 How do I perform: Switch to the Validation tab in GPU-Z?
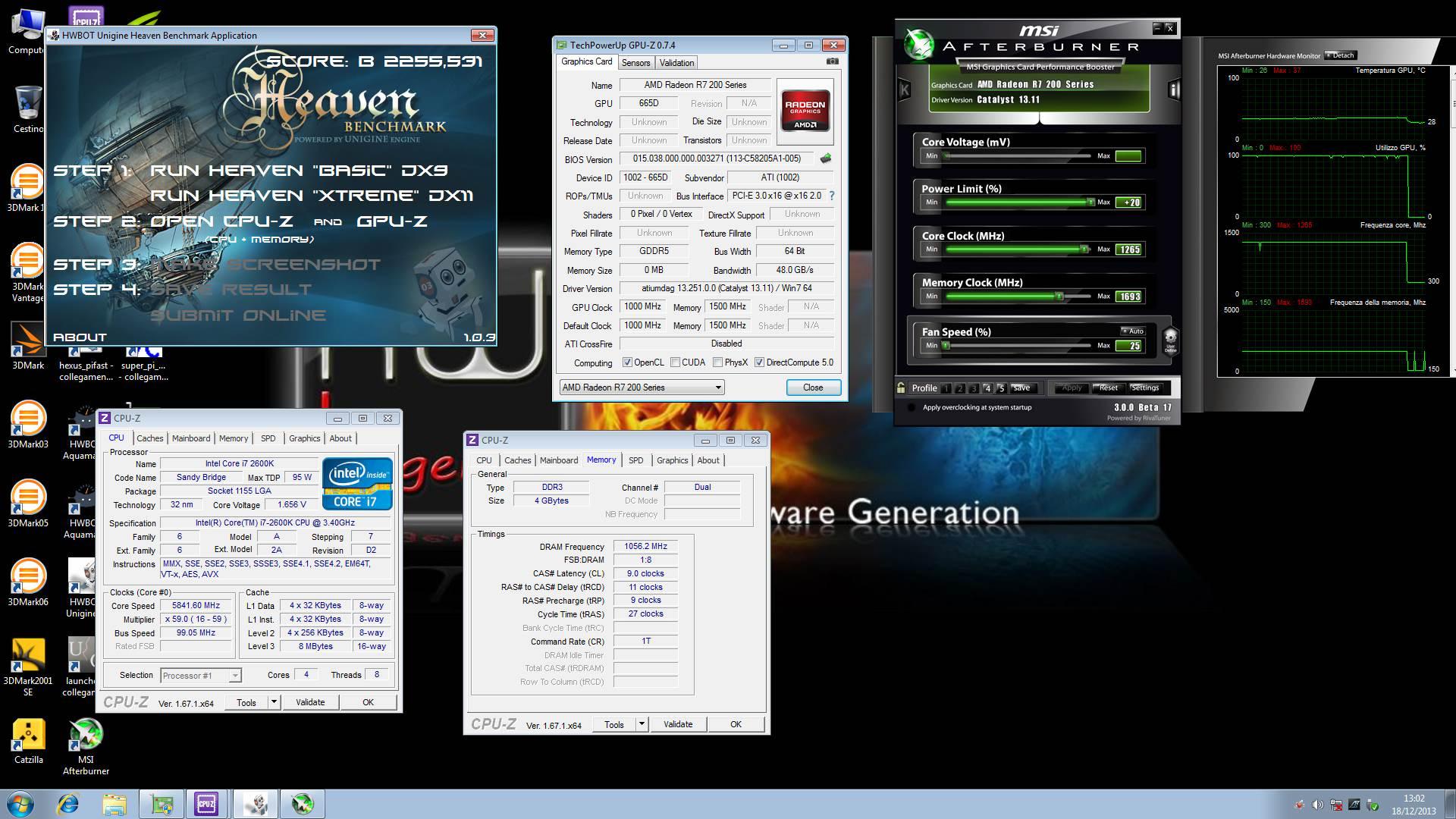coord(676,63)
